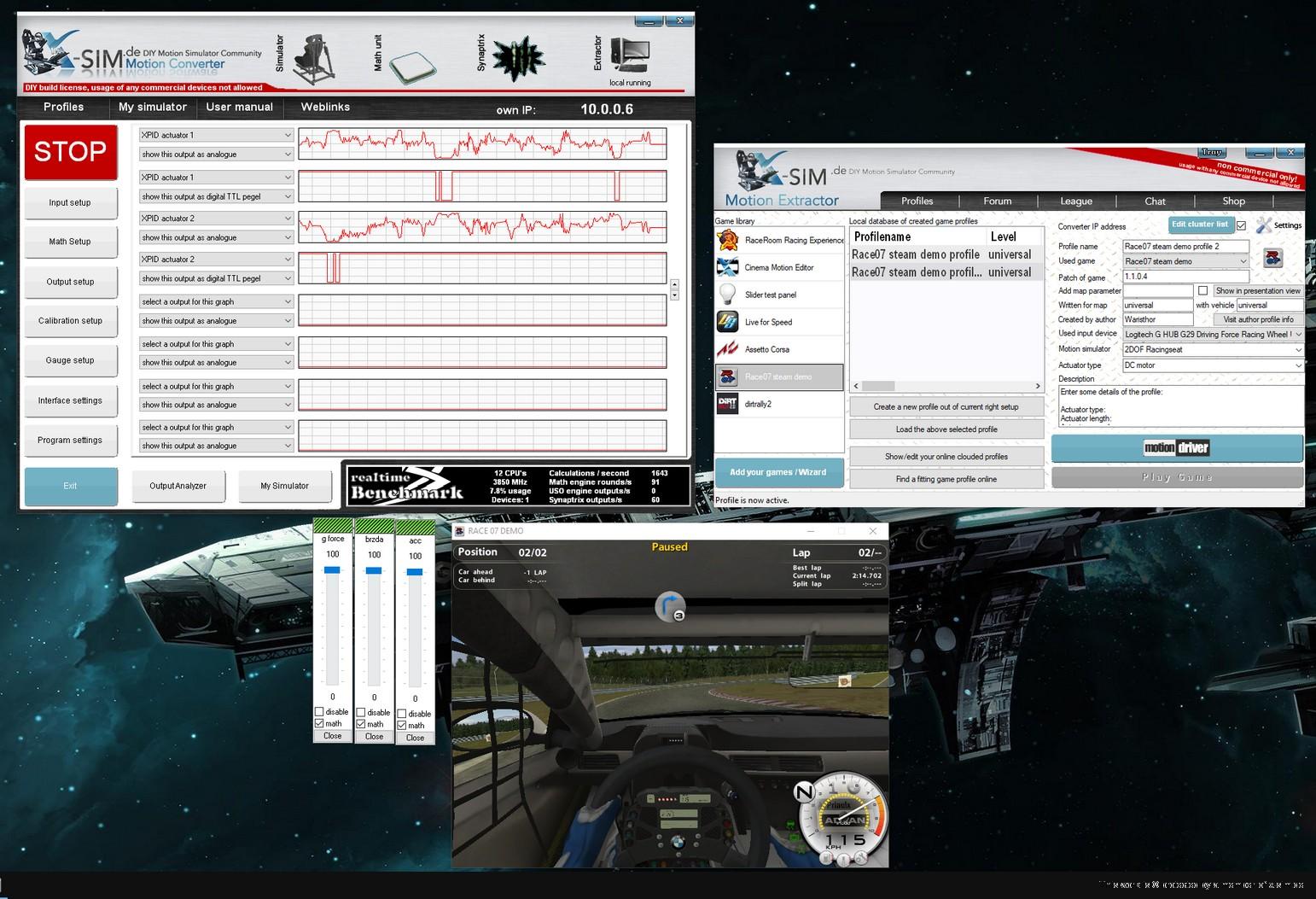Open the Math unit chip icon

point(412,65)
